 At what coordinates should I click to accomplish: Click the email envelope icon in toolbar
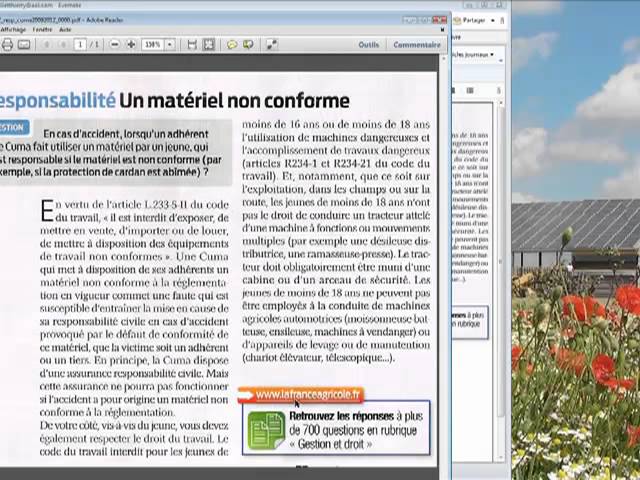[x=24, y=44]
